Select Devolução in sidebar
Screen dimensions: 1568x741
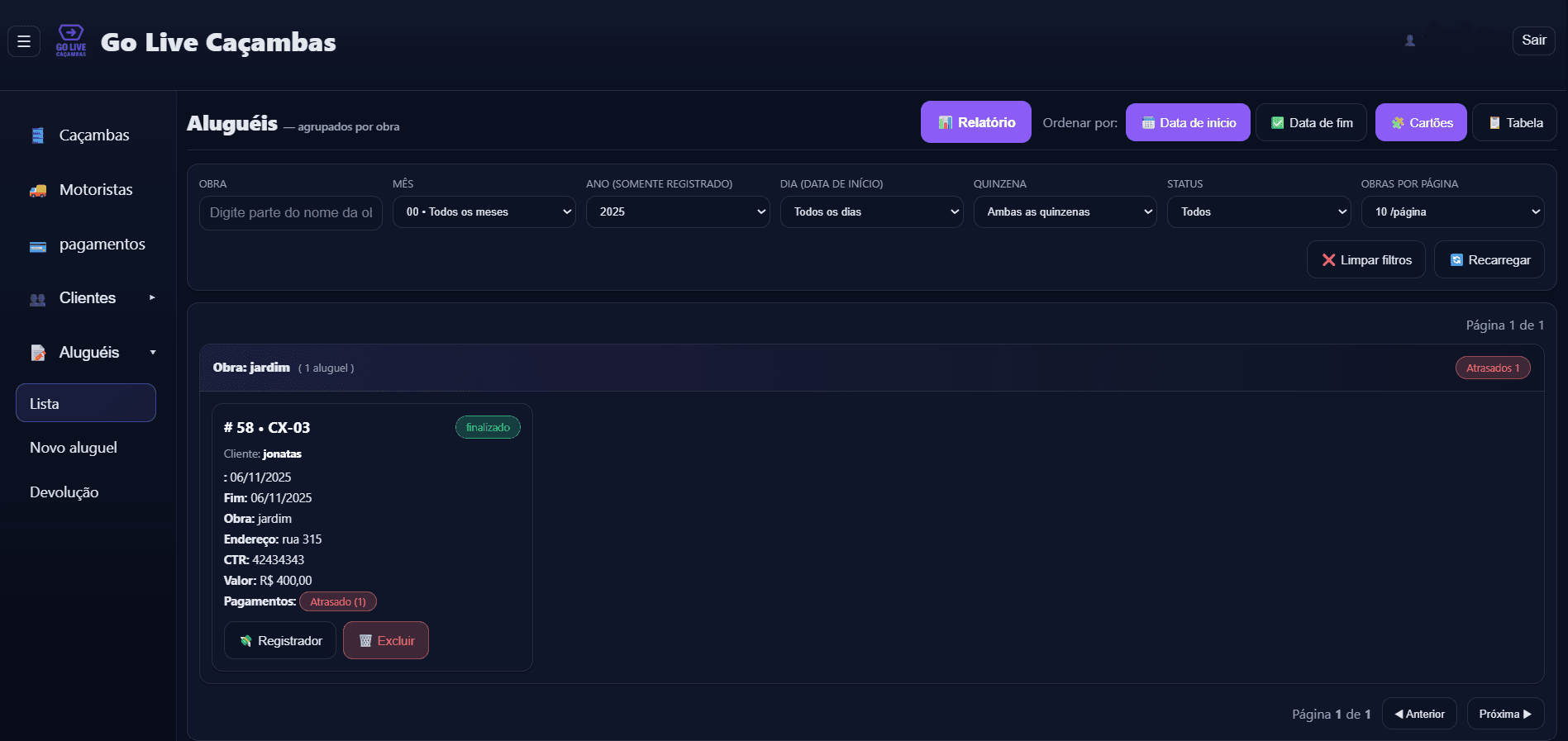coord(64,492)
